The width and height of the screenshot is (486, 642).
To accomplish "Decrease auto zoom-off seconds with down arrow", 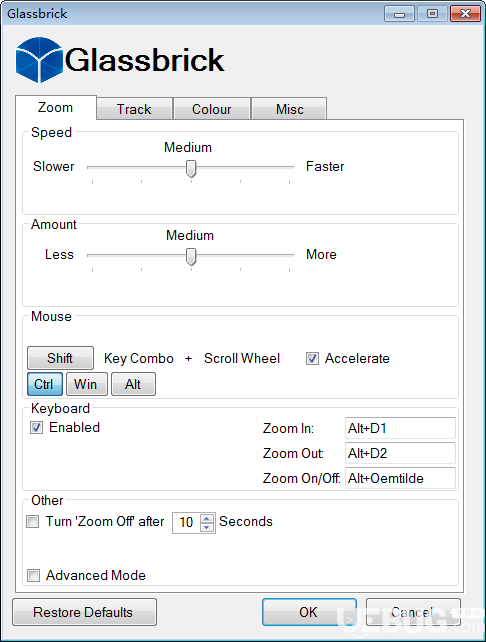I will [x=207, y=527].
